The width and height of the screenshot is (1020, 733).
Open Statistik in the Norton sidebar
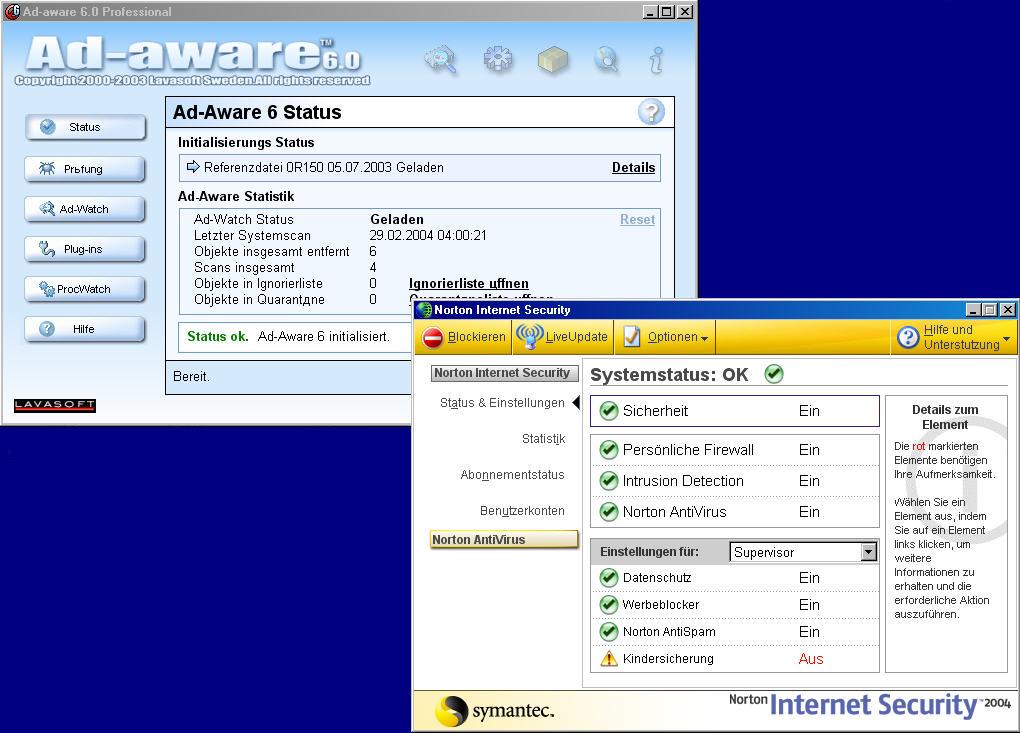(x=543, y=439)
